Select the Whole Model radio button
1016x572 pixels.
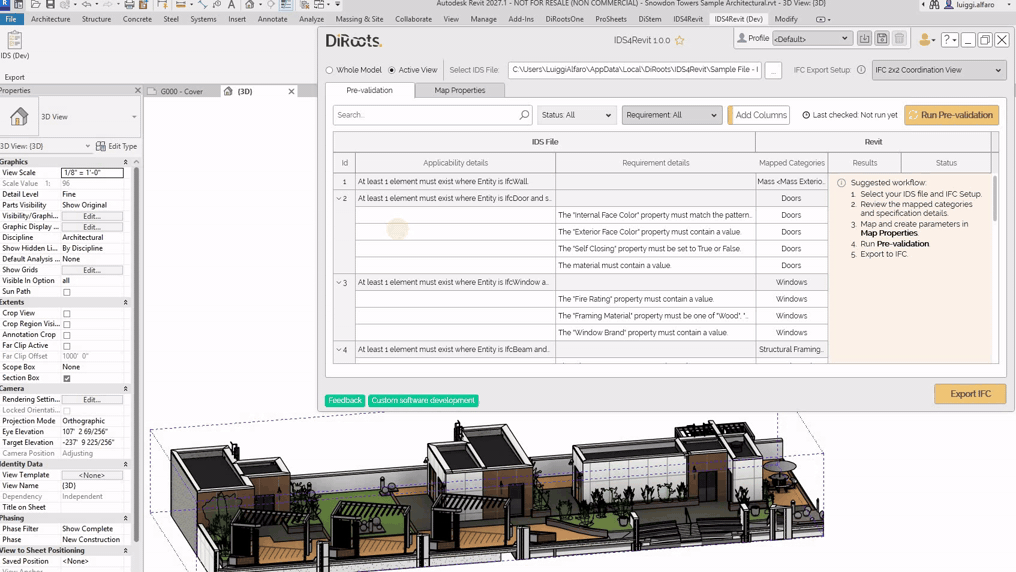click(x=329, y=70)
